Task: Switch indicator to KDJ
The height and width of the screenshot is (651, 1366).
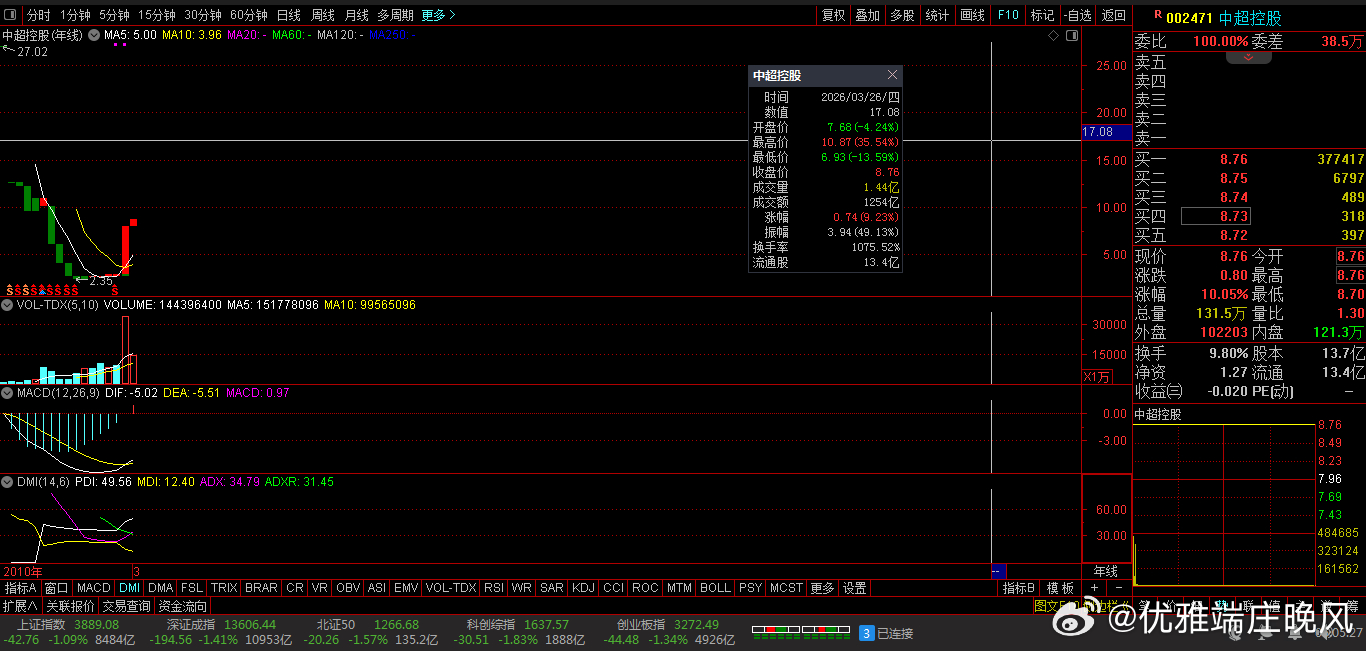Action: pos(583,588)
